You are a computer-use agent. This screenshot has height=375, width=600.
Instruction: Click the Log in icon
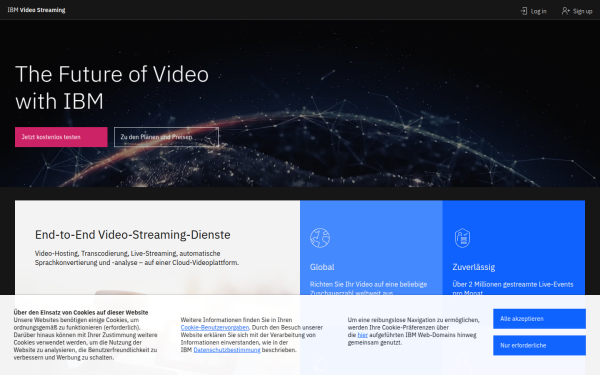pyautogui.click(x=524, y=11)
